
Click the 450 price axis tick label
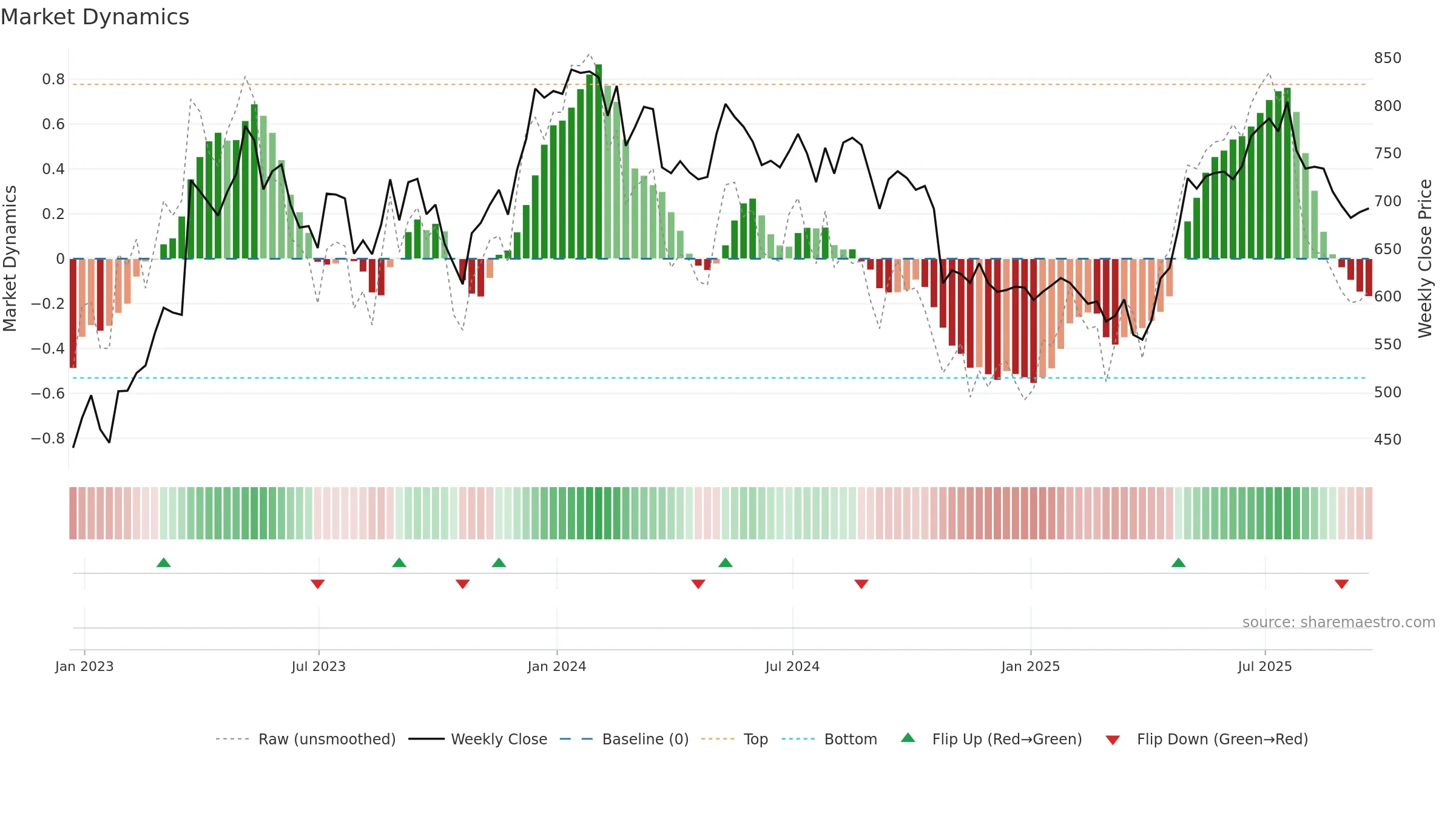tap(1387, 439)
